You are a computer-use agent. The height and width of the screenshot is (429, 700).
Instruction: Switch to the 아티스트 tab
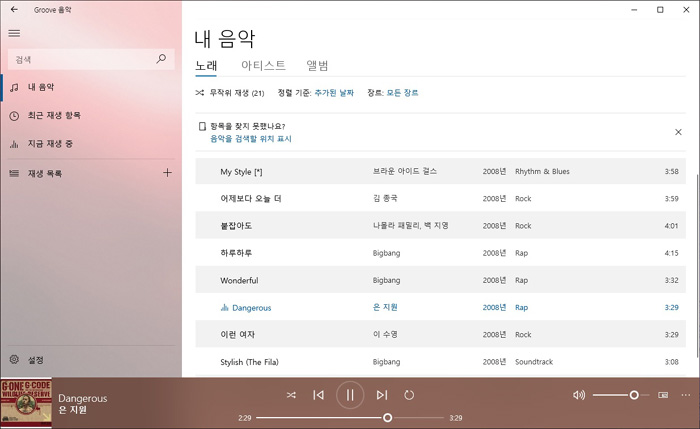(x=263, y=66)
